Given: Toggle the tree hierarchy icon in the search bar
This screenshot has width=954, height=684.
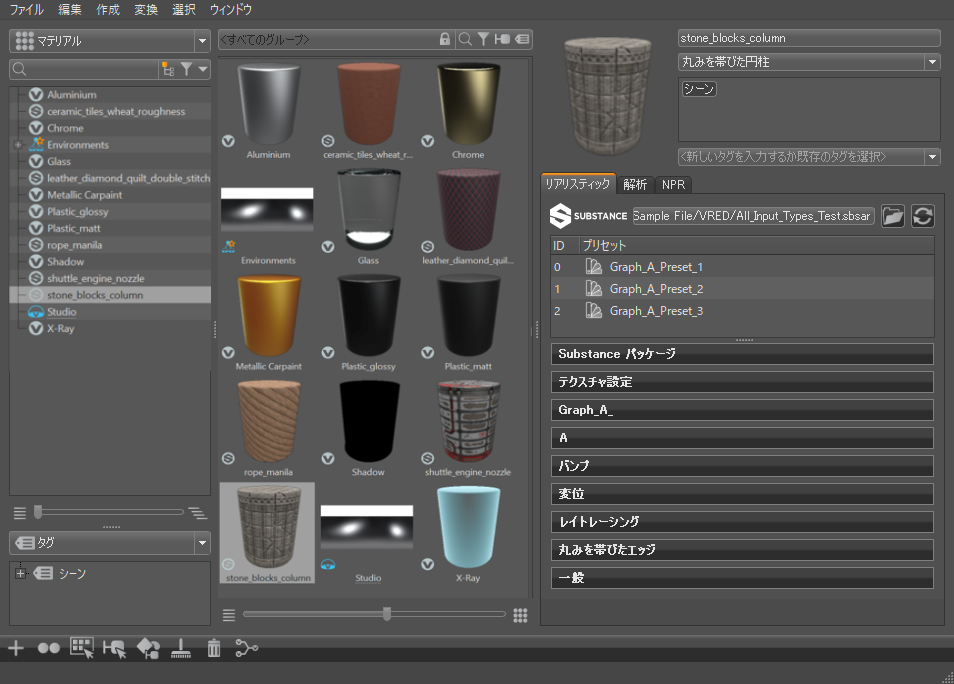Looking at the screenshot, I should [x=166, y=69].
